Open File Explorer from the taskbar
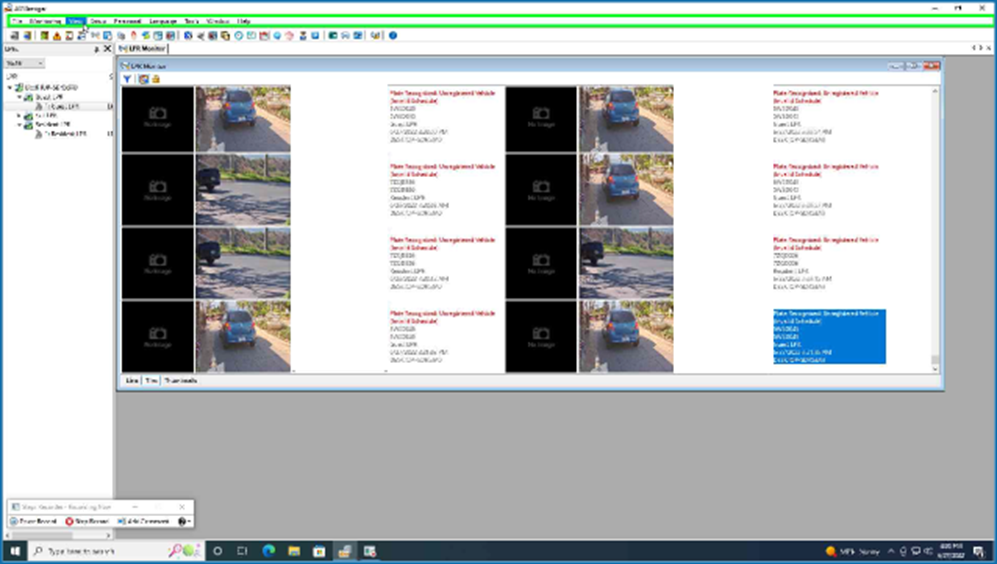 (x=294, y=551)
